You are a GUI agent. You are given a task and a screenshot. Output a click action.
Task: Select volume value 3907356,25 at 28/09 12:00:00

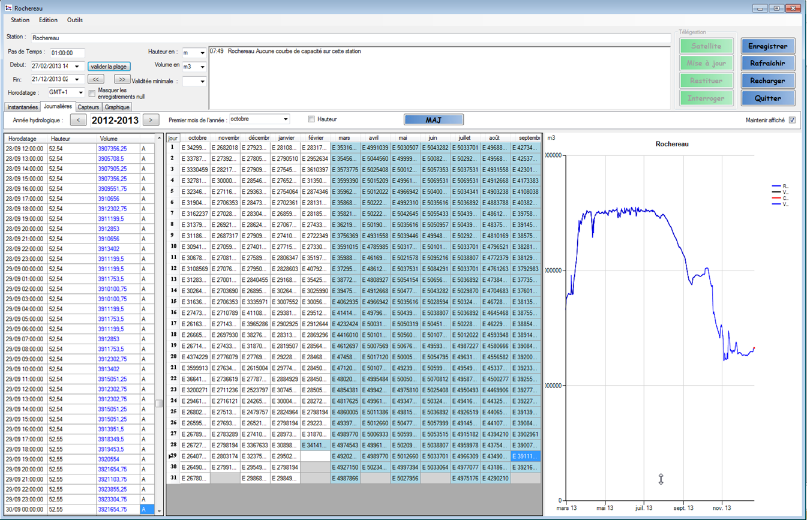coord(118,149)
